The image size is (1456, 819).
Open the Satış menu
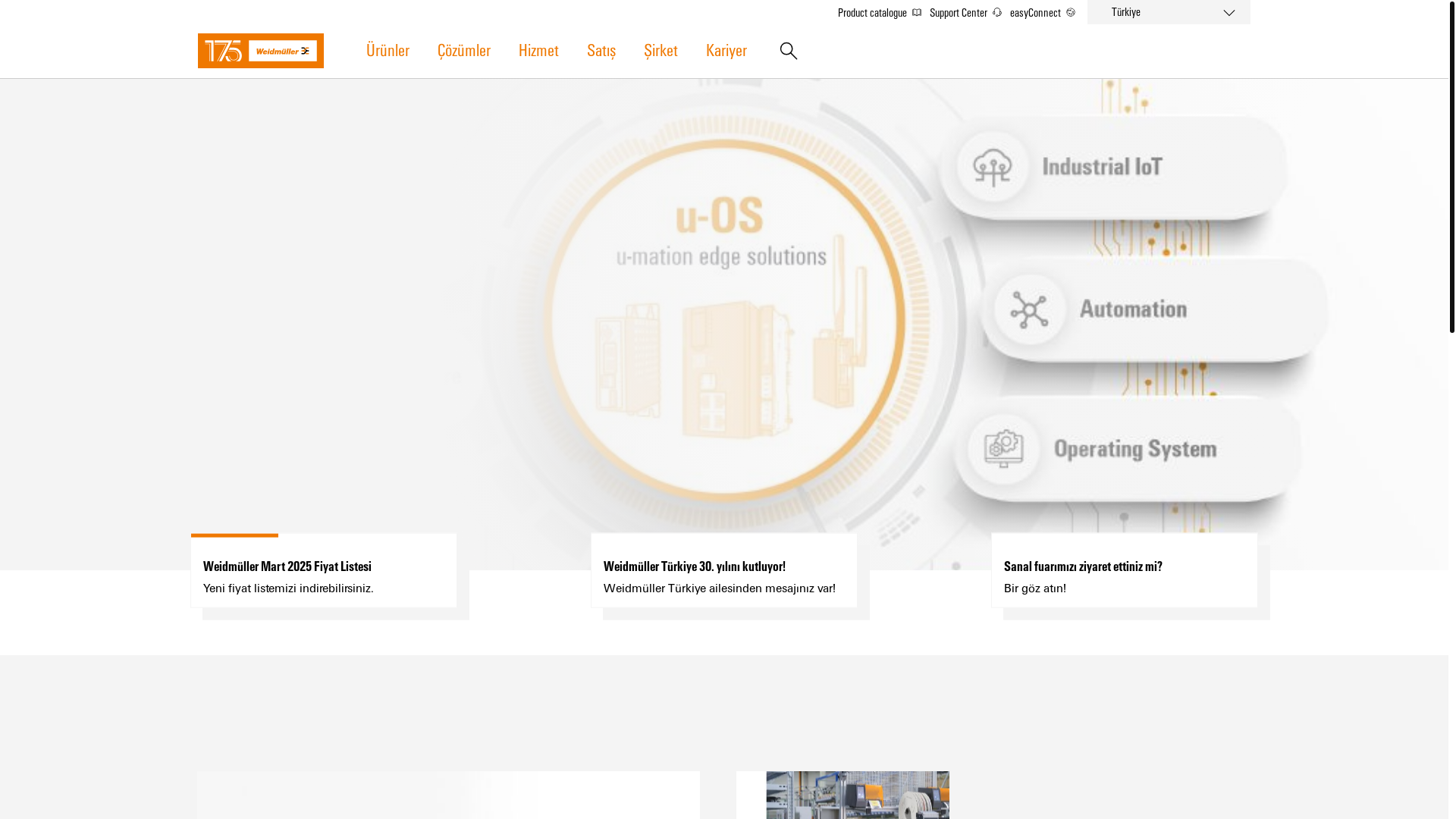[601, 50]
